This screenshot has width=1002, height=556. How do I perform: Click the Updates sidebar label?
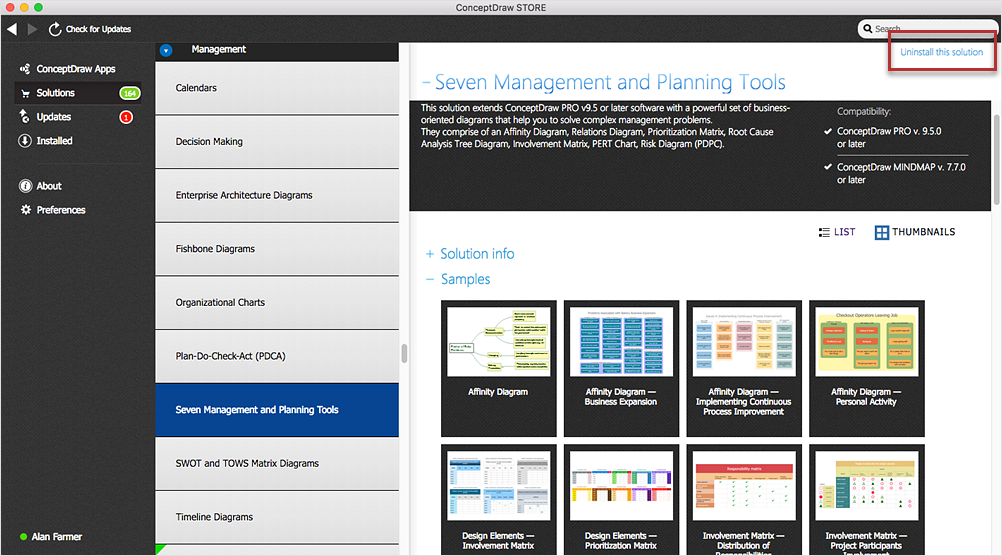(54, 117)
